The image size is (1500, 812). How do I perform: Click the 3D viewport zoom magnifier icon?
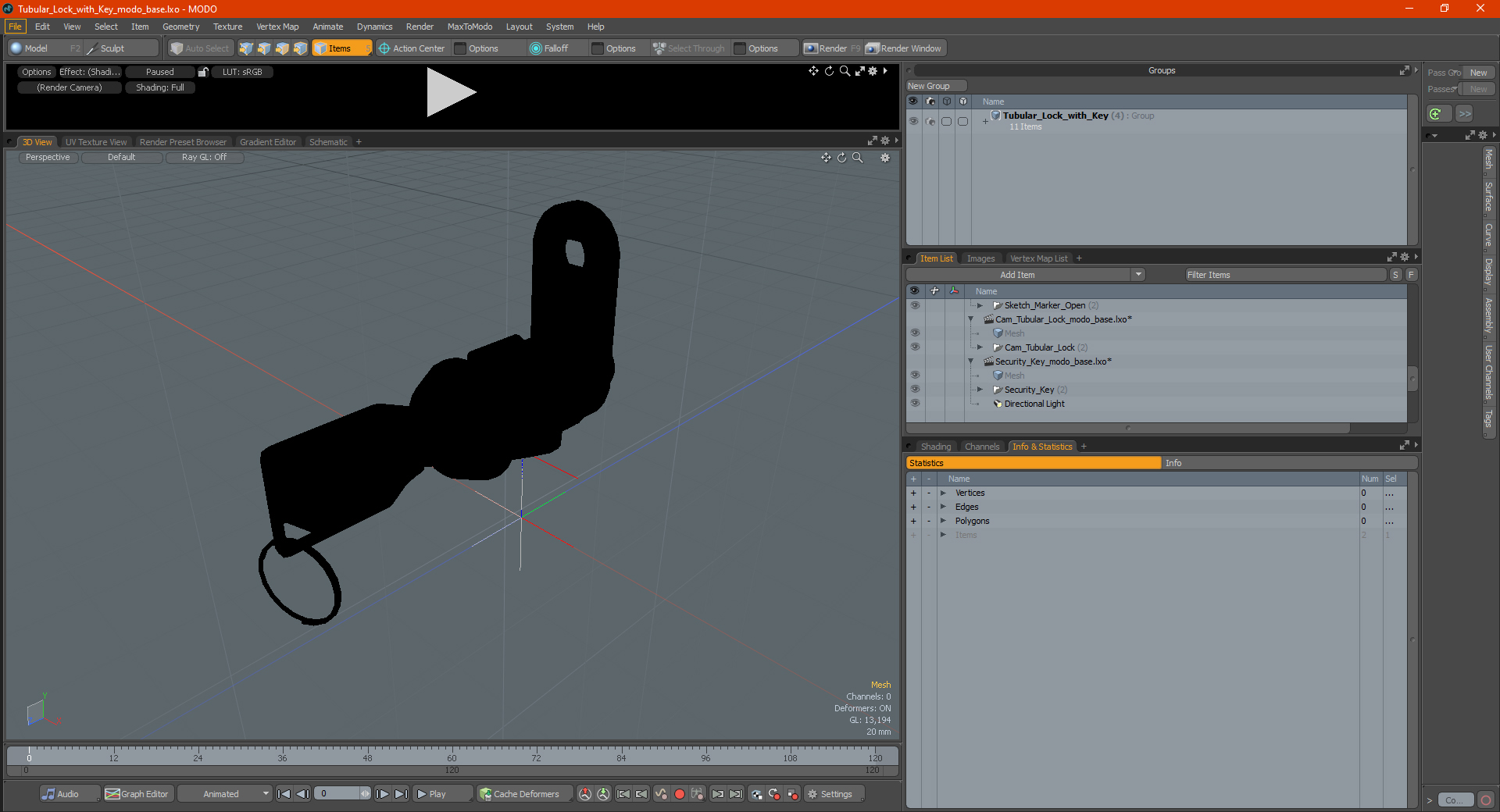tap(857, 158)
